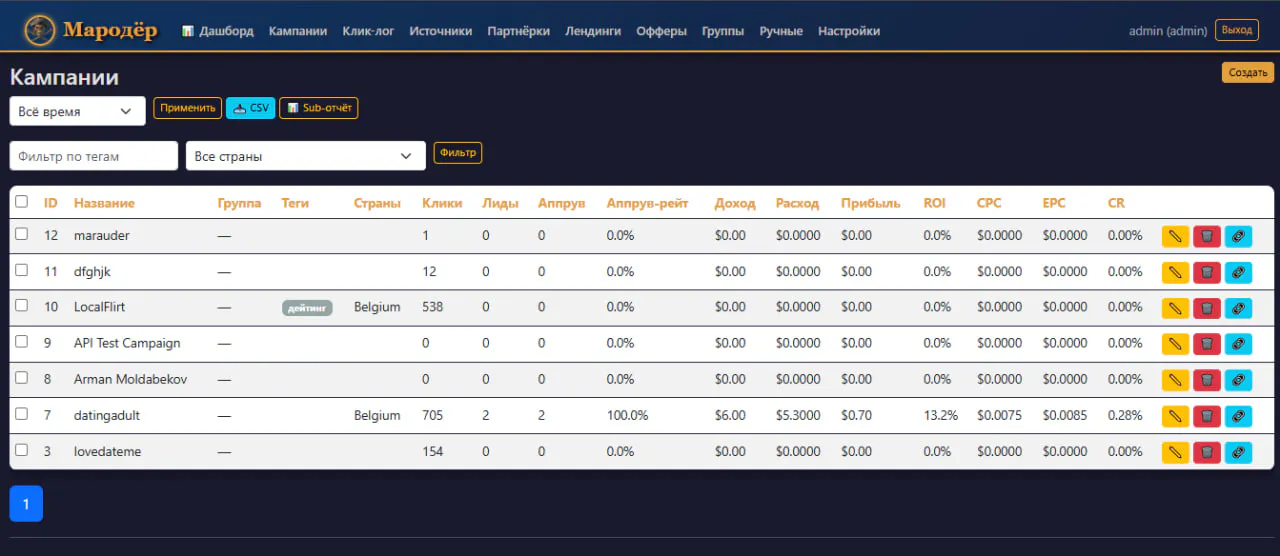Viewport: 1280px width, 556px height.
Task: Click link icon for API Test Campaign
Action: tap(1238, 344)
